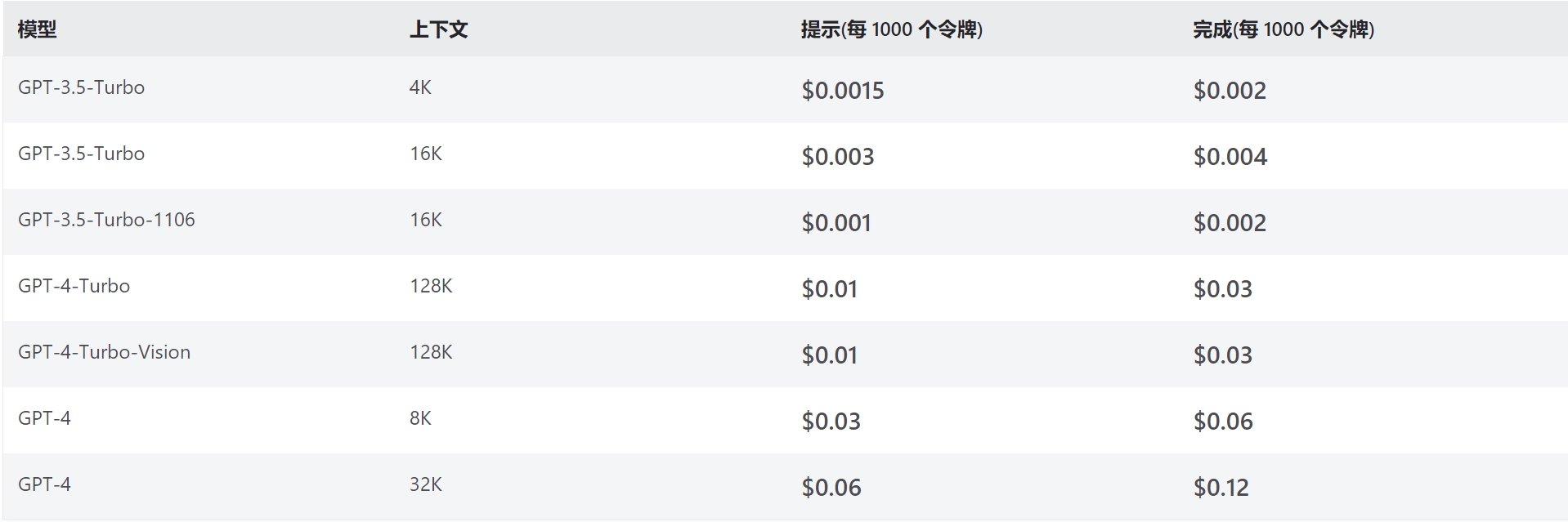Image resolution: width=1568 pixels, height=522 pixels.
Task: Select the GPT-3.5-Turbo-1106 model cell
Action: (106, 220)
